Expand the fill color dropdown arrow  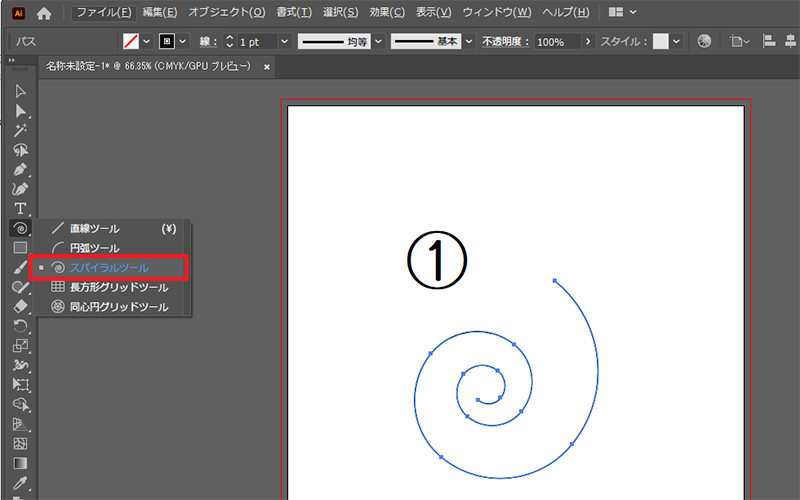[147, 42]
